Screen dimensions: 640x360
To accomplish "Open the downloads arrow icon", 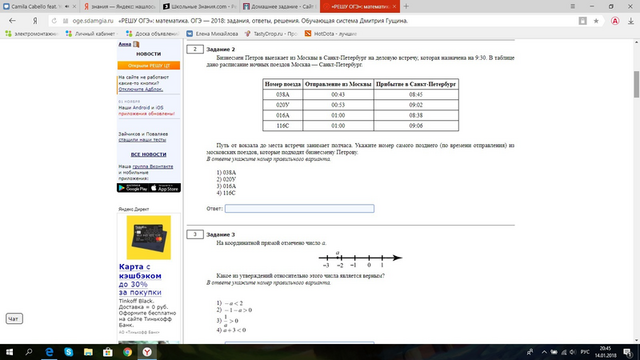I will [x=631, y=21].
